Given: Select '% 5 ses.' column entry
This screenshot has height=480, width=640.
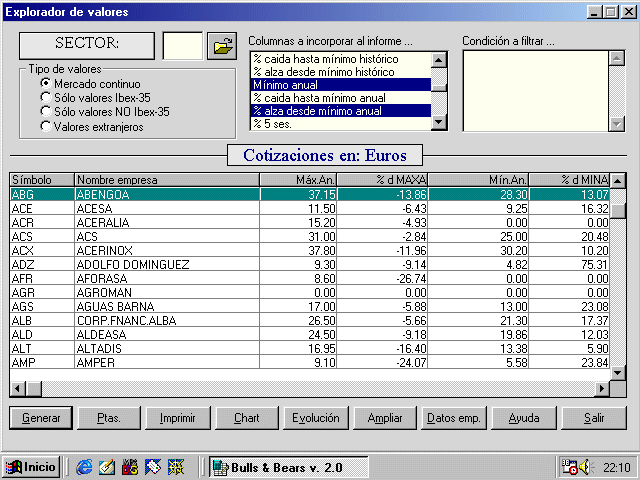Looking at the screenshot, I should coord(341,124).
